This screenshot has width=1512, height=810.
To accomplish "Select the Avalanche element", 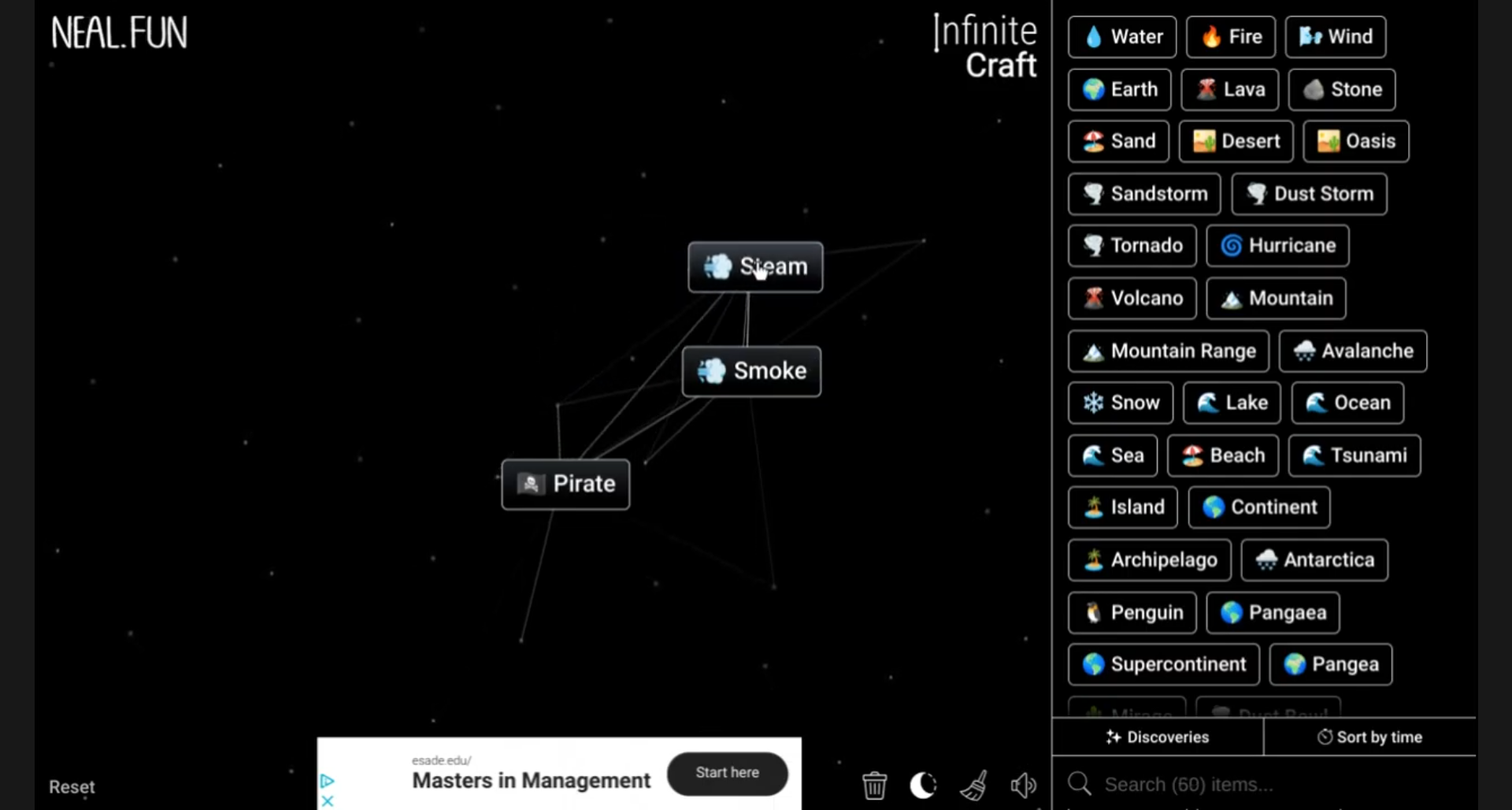I will [1353, 351].
